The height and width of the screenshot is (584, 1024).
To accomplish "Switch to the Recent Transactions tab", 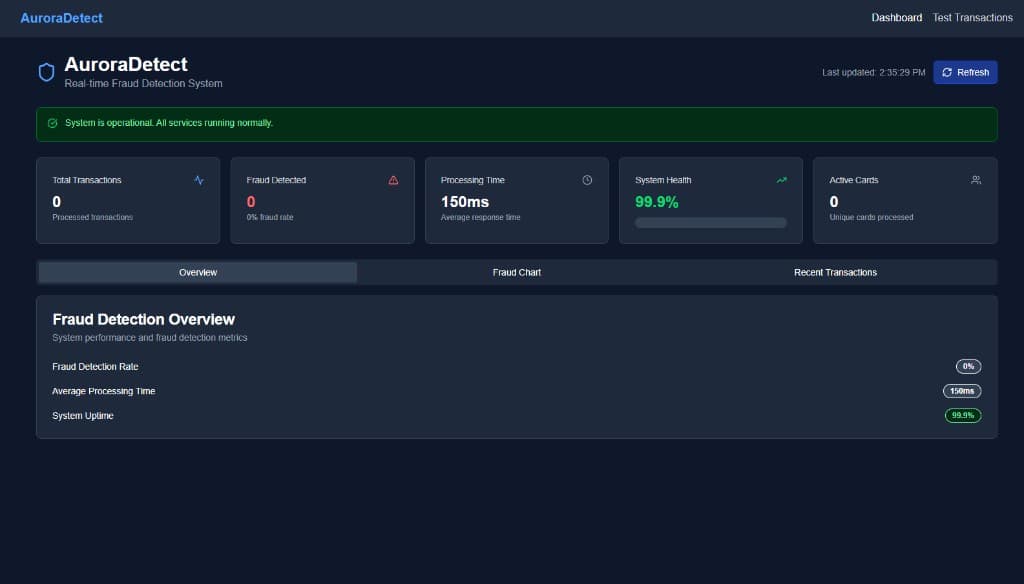I will coord(835,272).
